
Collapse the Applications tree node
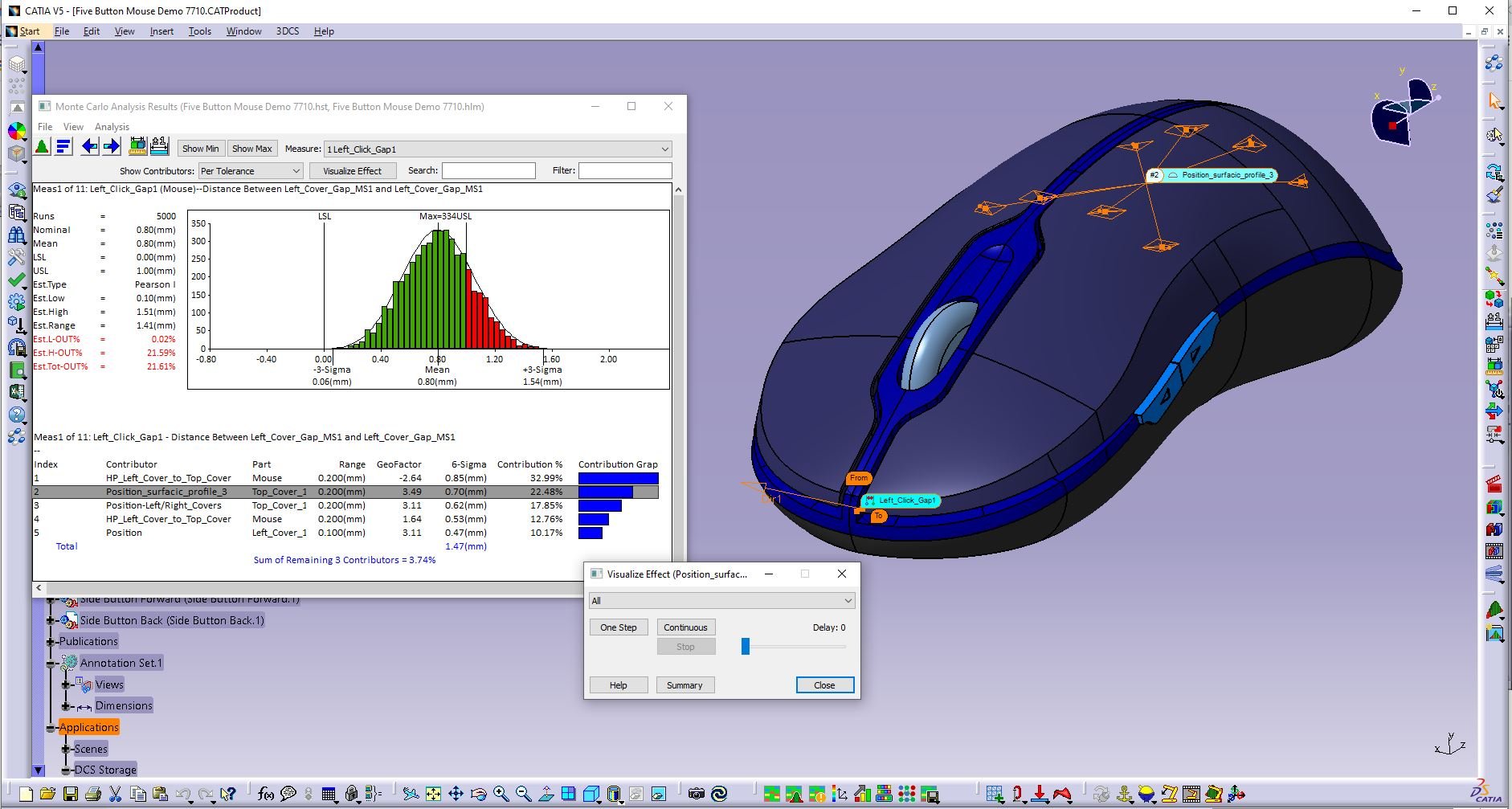51,728
